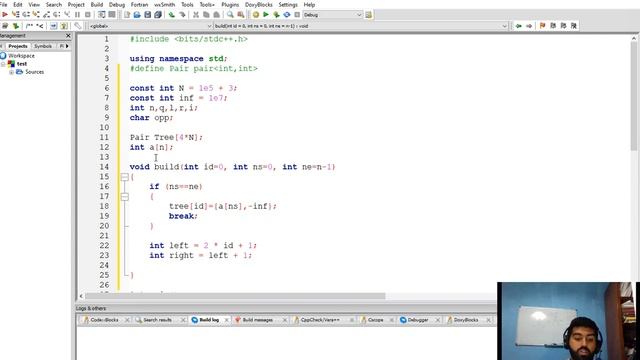Open the <global> scope dropdown
The image size is (640, 360).
[150, 26]
